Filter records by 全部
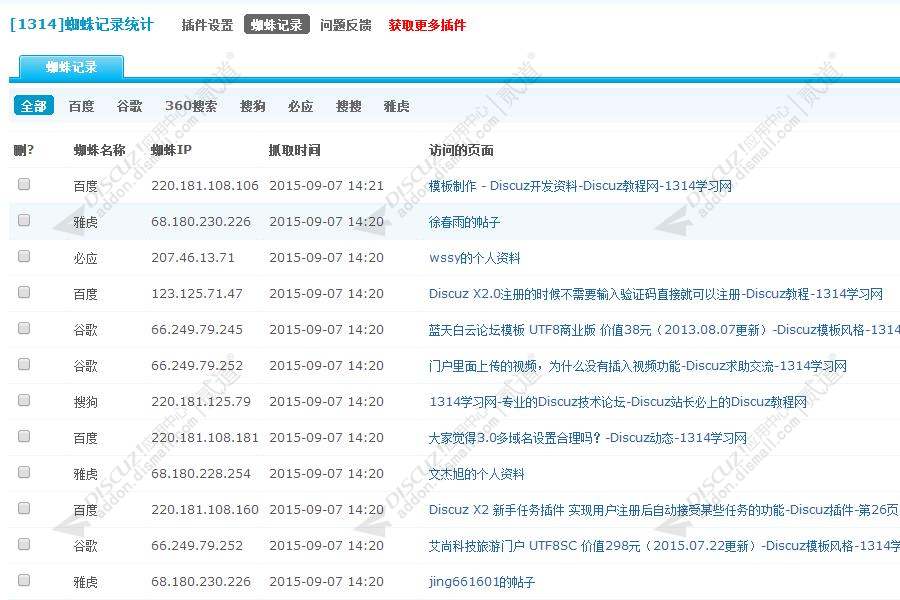 (34, 106)
